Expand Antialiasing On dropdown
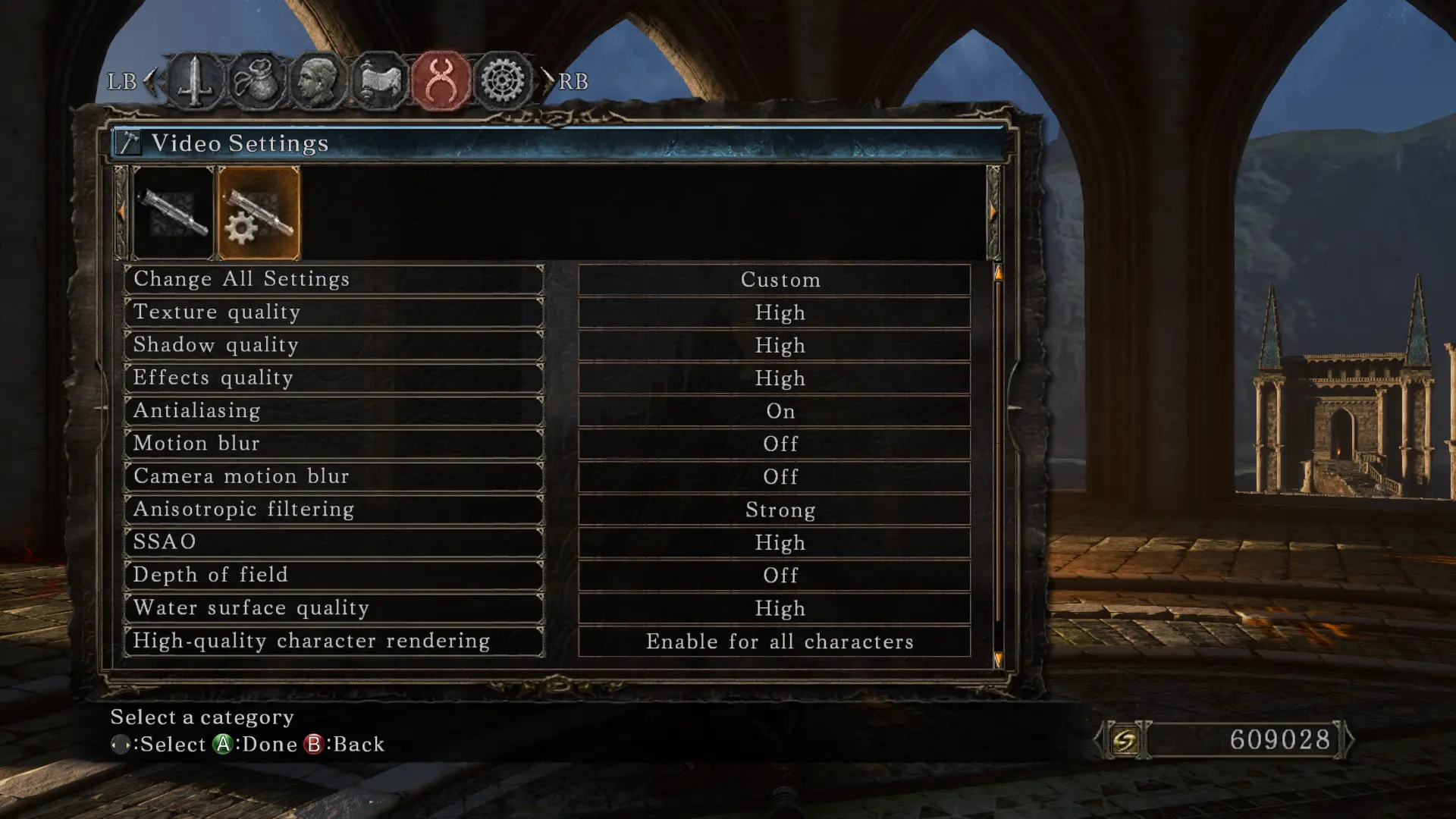Screen dimensions: 1456x819 click(780, 410)
